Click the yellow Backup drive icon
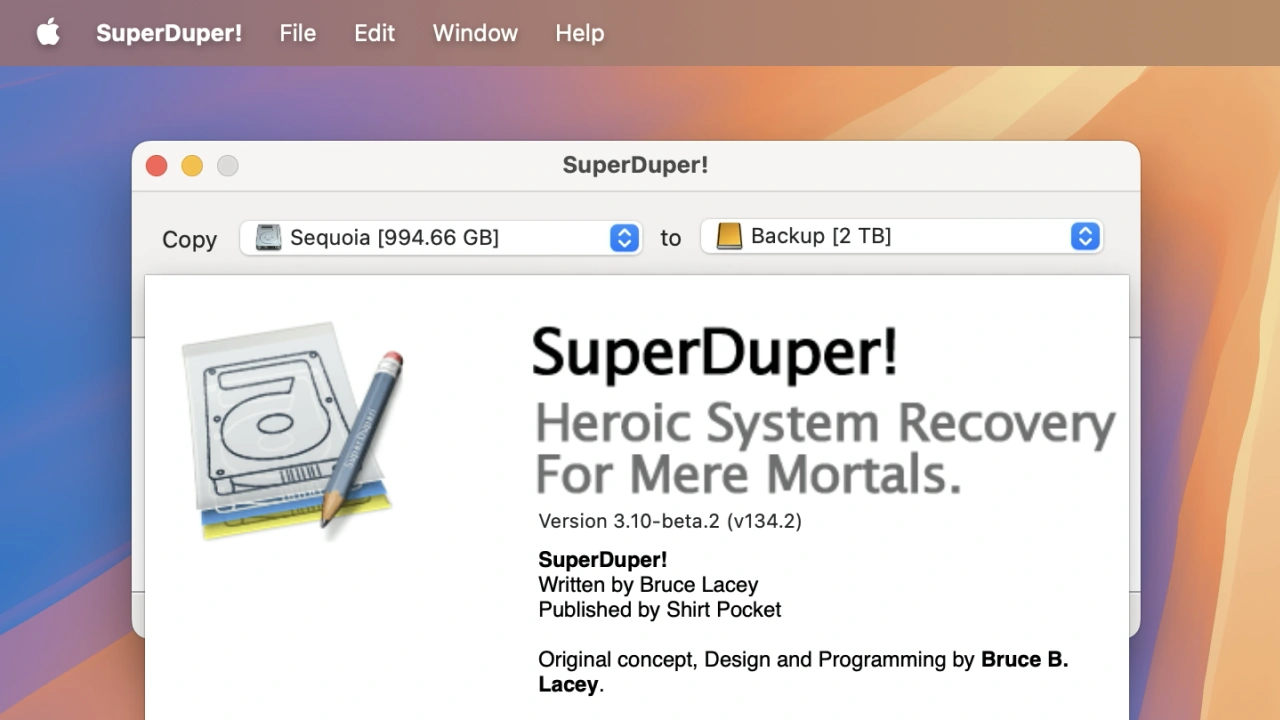This screenshot has width=1280, height=720. (729, 237)
